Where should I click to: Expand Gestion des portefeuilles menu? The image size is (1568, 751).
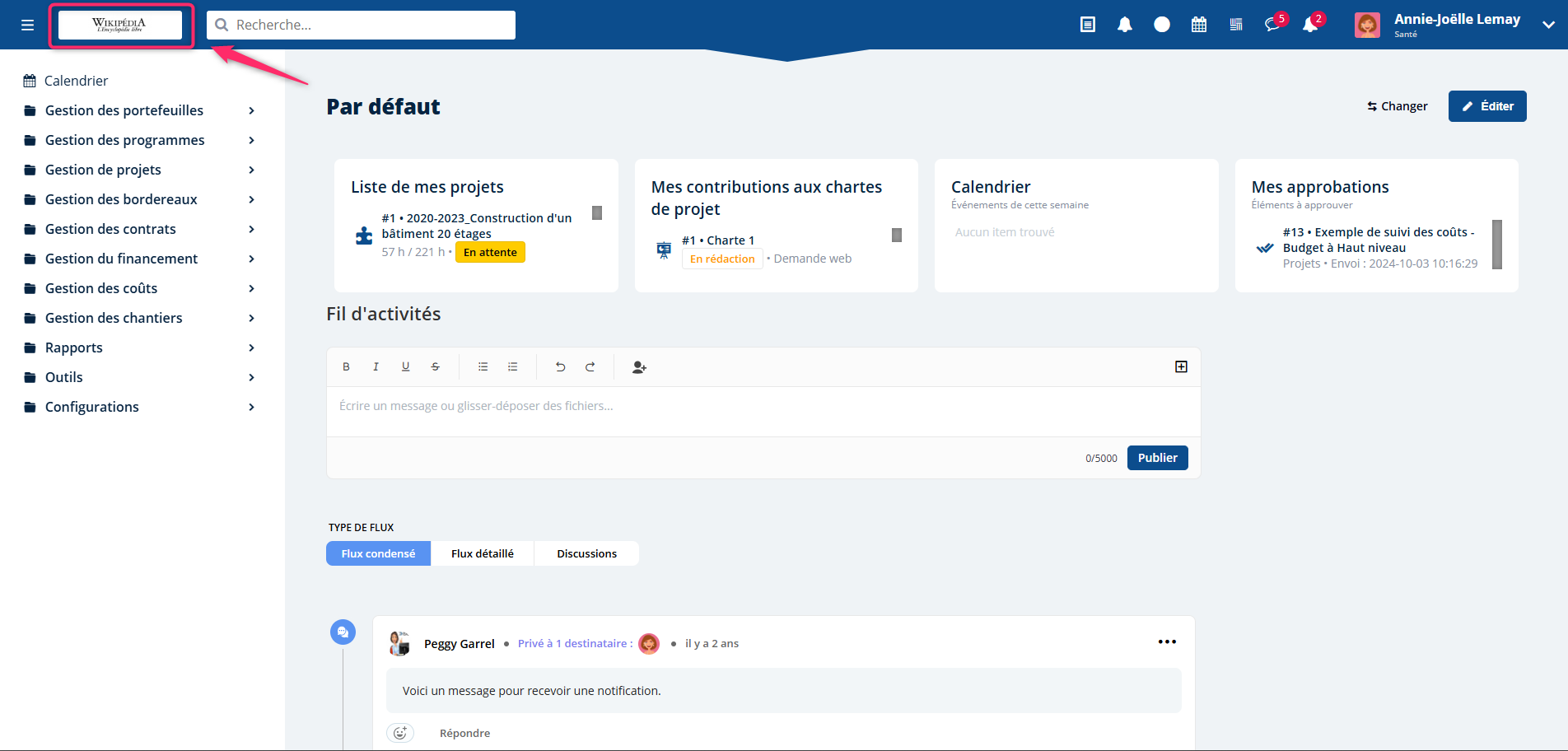click(x=252, y=110)
